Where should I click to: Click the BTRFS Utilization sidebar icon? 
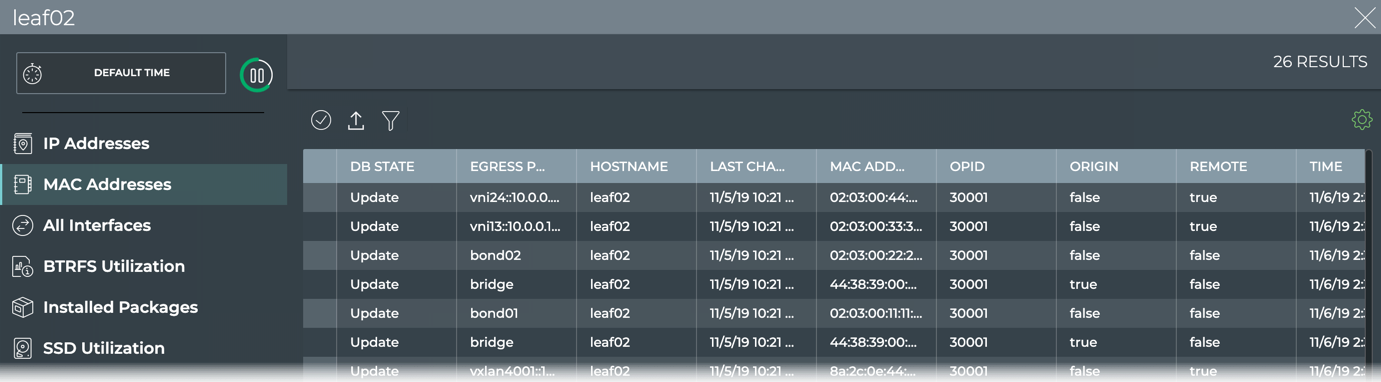tap(22, 267)
